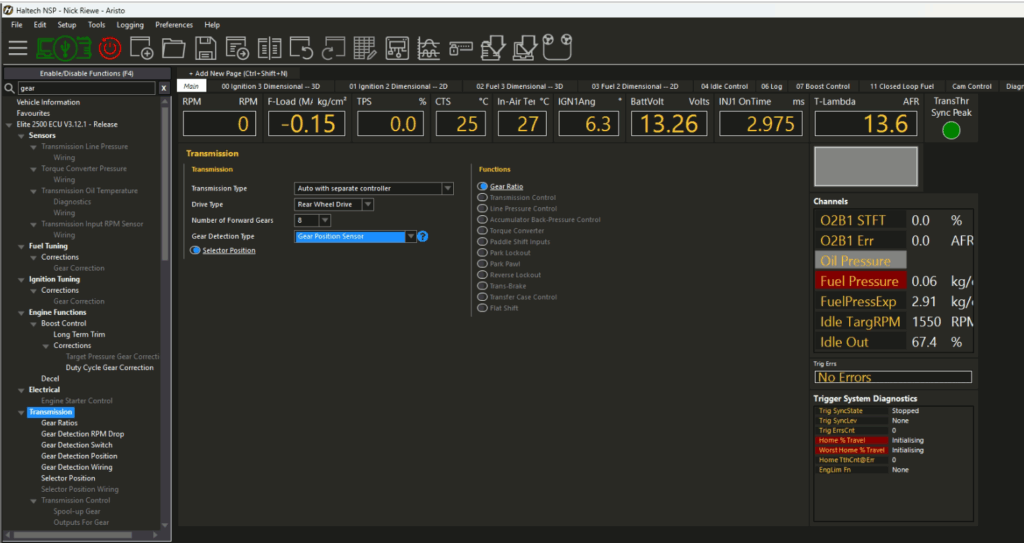
Task: Click the download-to-ECU arrow icon
Action: [x=493, y=48]
